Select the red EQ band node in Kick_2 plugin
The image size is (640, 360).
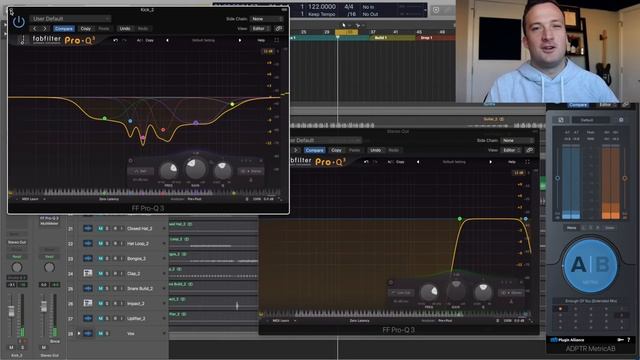[163, 130]
